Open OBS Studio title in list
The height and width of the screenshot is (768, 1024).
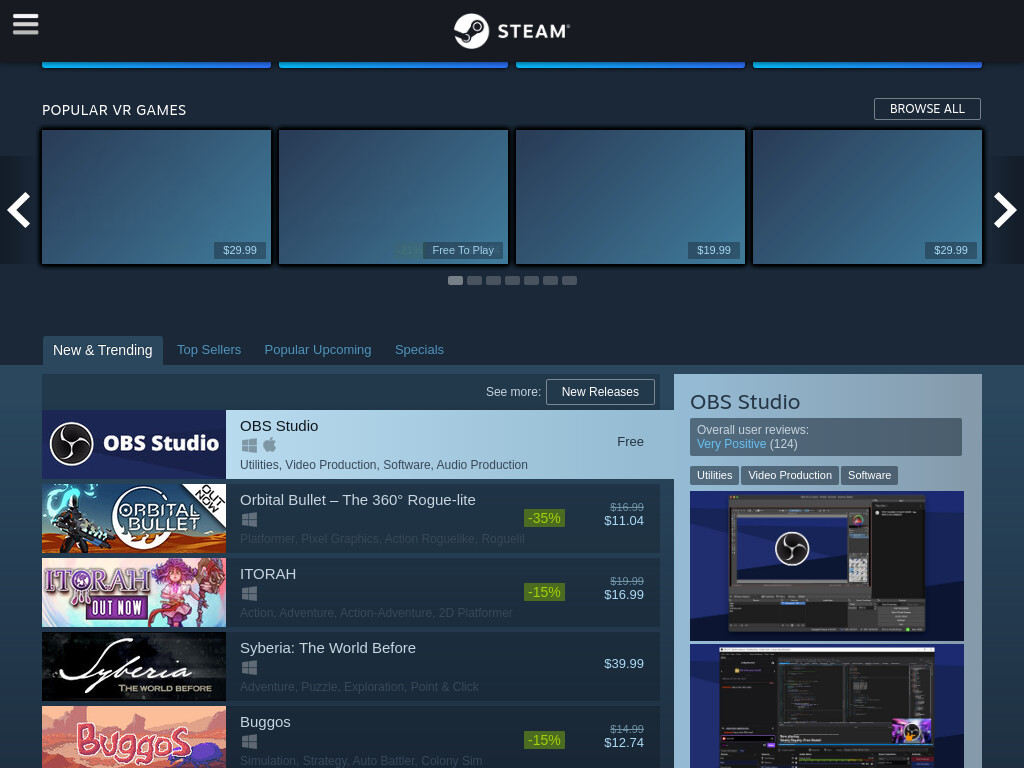pos(279,426)
